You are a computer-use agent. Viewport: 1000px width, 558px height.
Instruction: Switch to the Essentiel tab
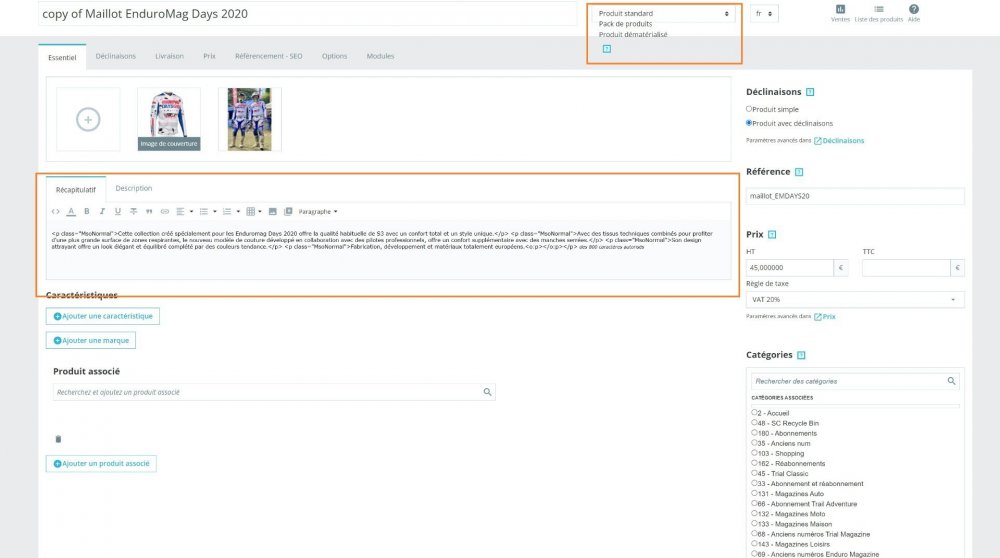(62, 57)
